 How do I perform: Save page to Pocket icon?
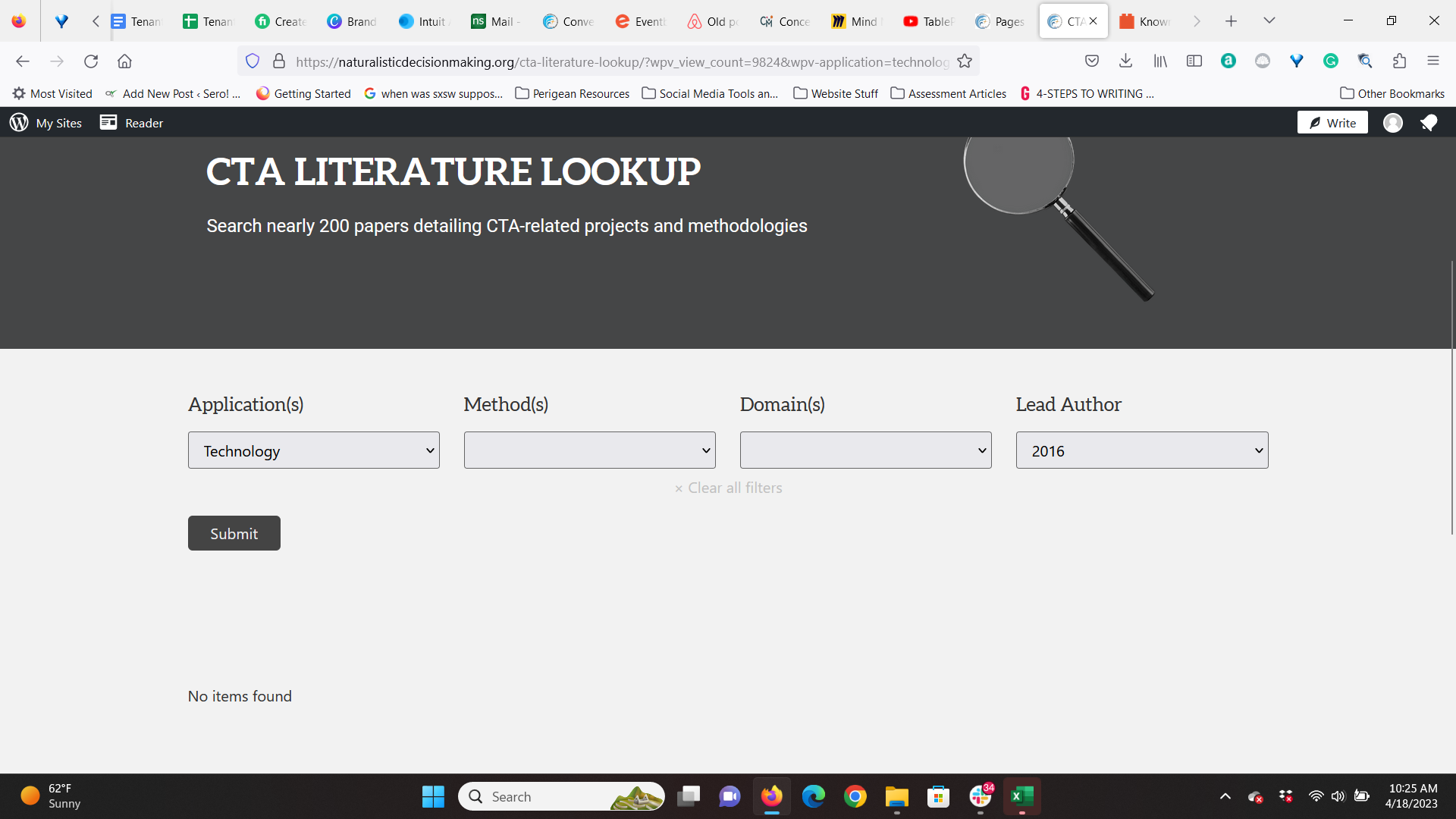coord(1092,61)
